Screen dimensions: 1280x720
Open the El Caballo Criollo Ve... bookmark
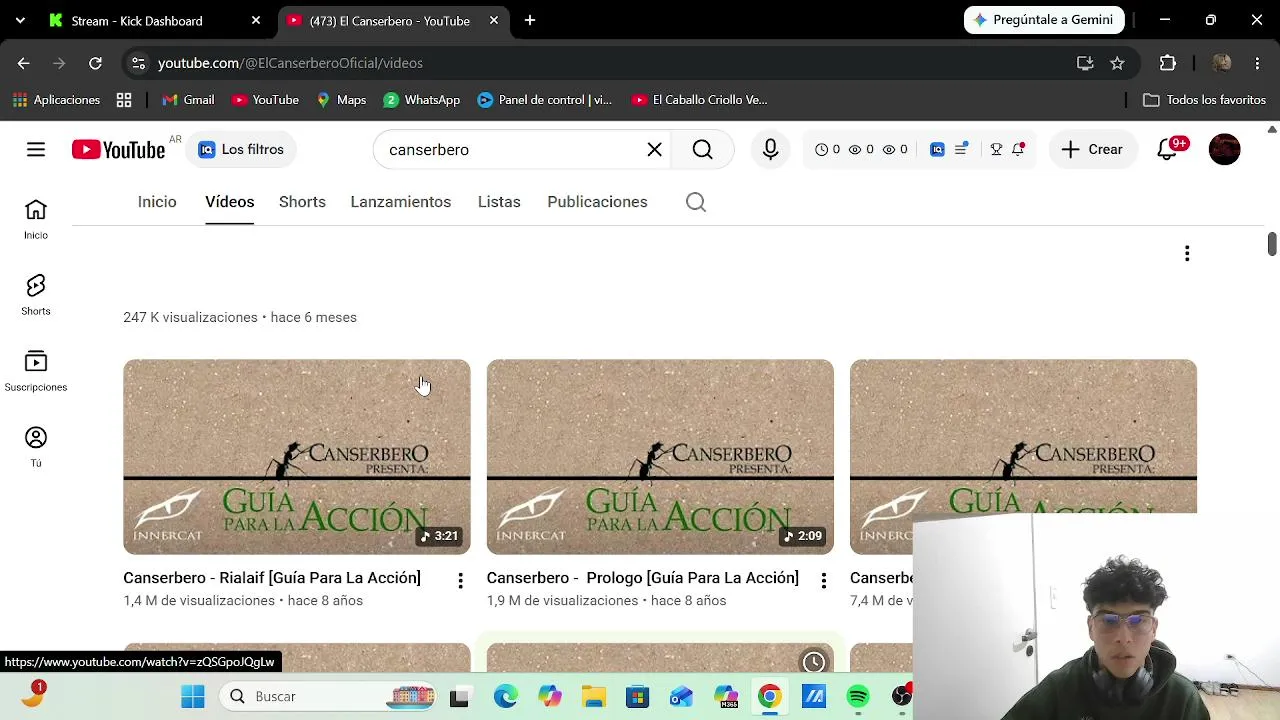(699, 100)
